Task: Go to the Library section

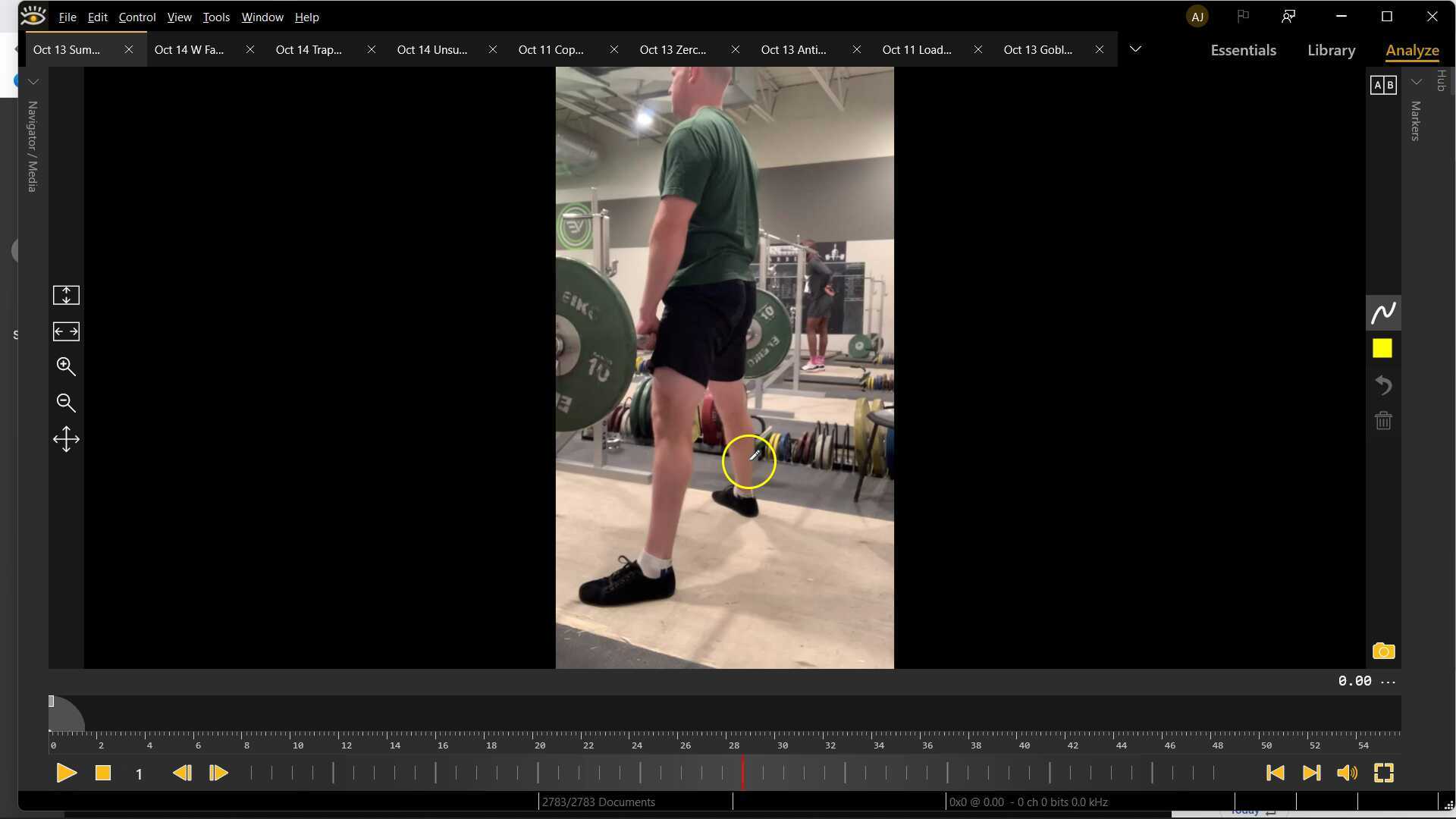Action: pyautogui.click(x=1331, y=50)
